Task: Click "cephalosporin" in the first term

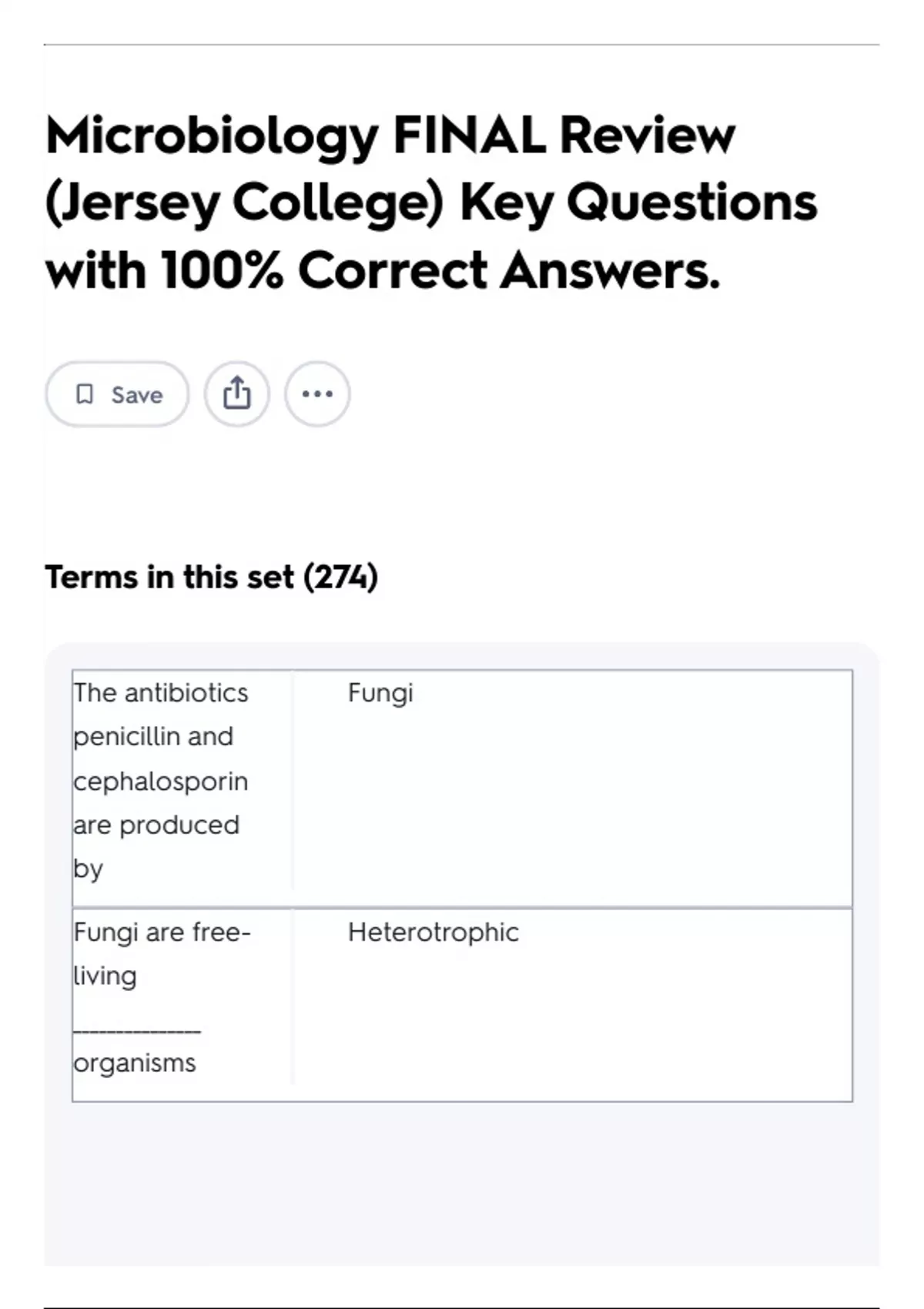Action: click(x=160, y=782)
